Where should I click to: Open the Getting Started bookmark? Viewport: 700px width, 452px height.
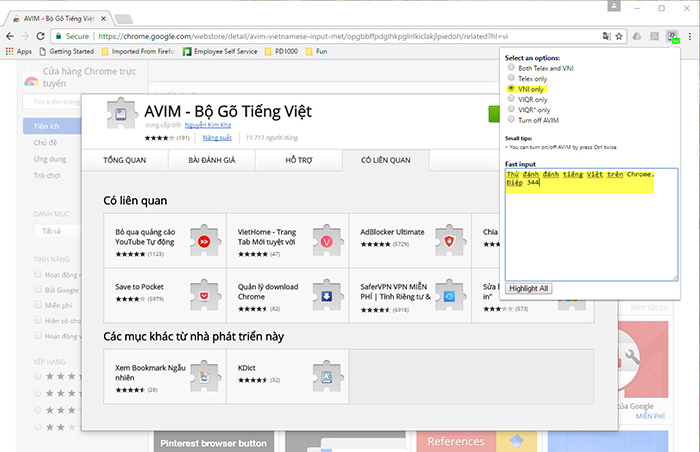[x=67, y=51]
